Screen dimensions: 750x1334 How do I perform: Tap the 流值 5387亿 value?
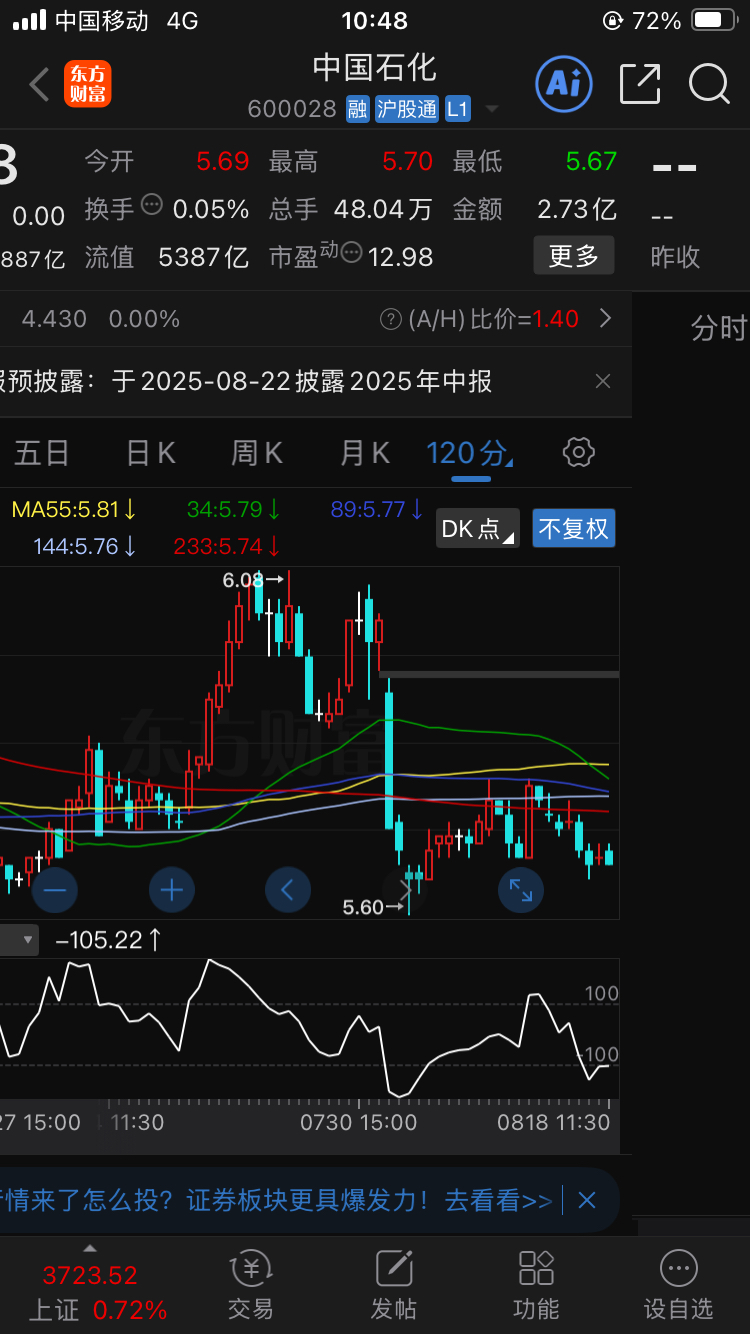(203, 257)
